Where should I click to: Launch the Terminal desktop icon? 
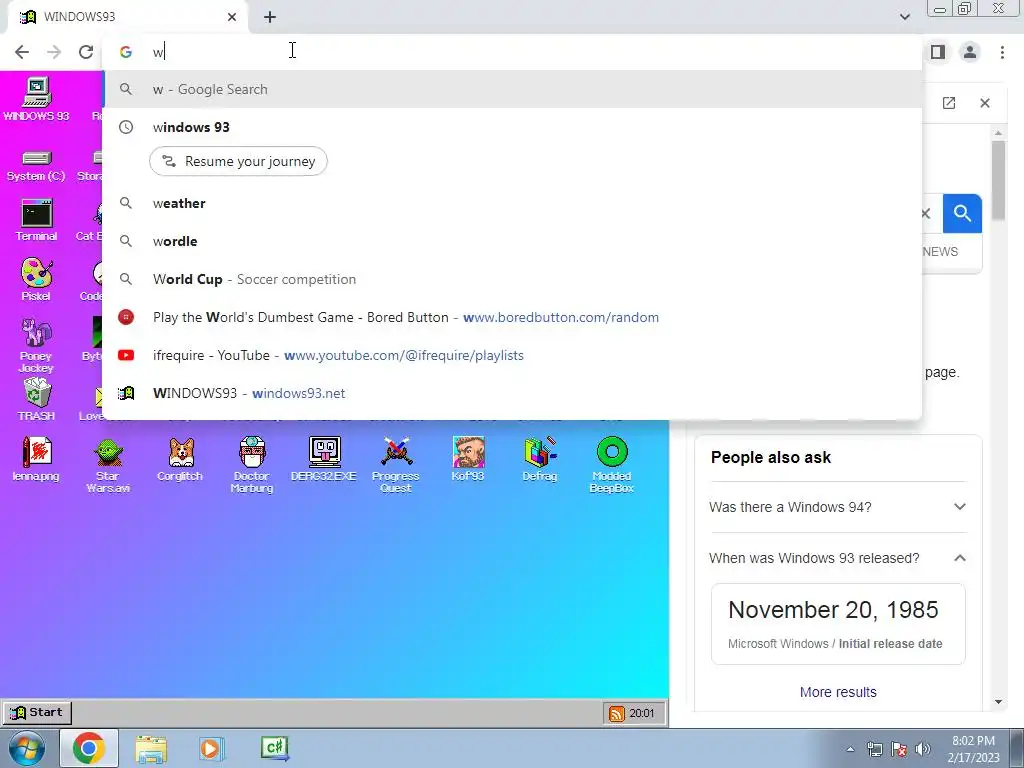point(37,221)
